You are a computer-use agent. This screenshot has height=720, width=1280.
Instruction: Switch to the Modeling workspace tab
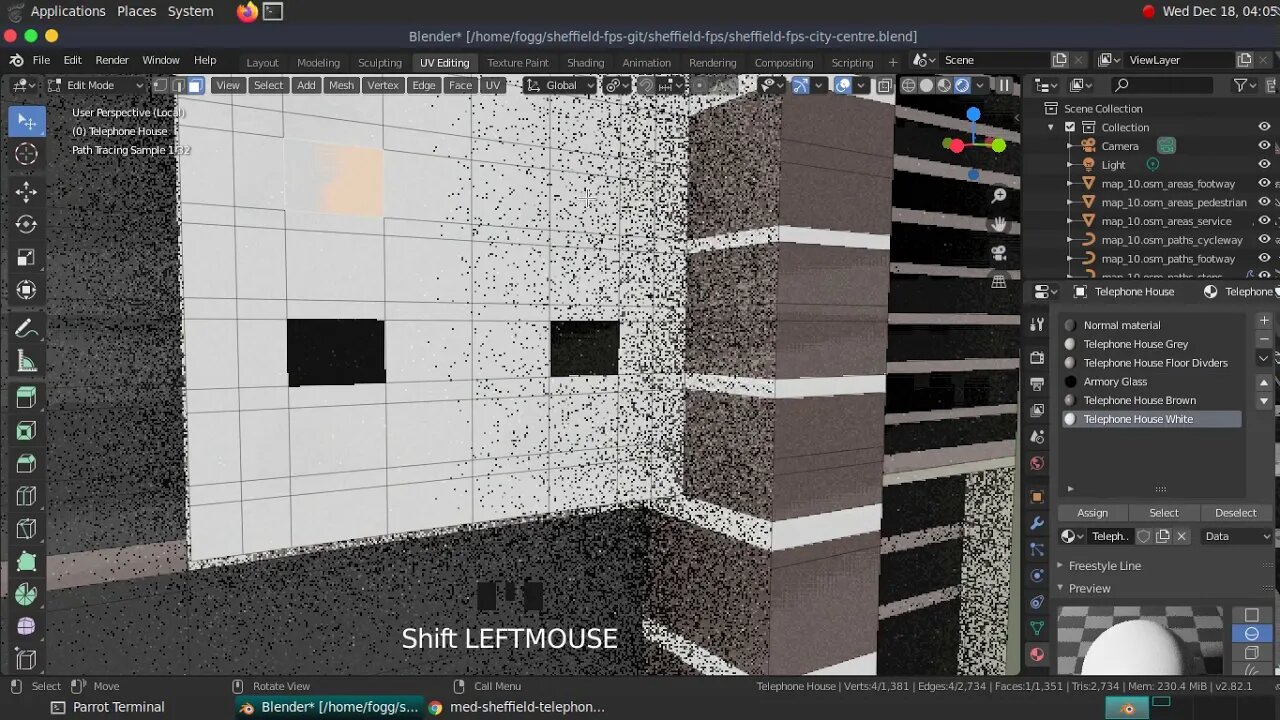[318, 62]
